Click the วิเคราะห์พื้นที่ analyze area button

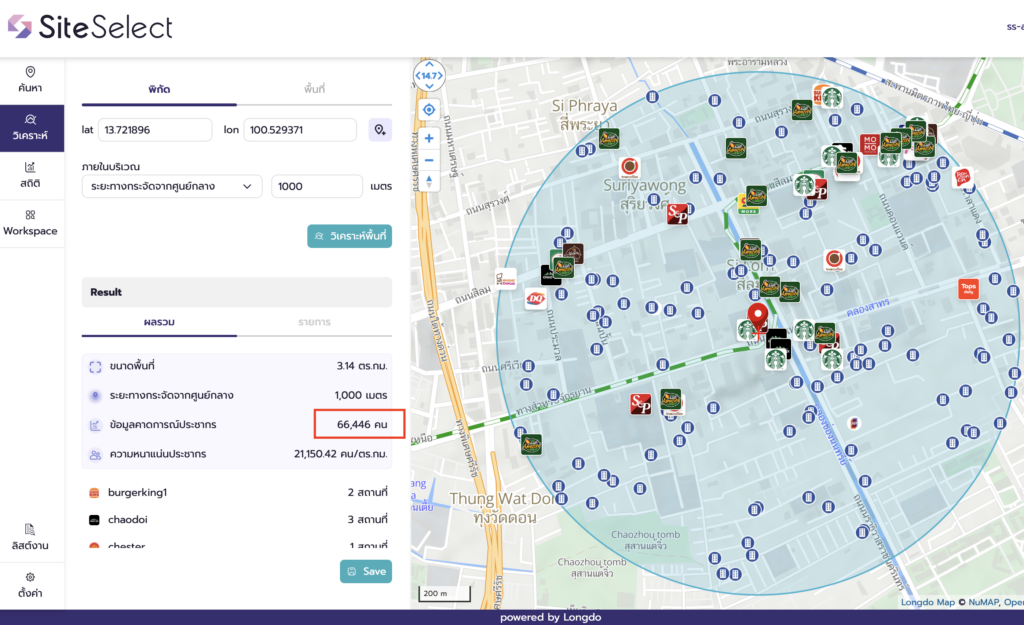[x=349, y=236]
